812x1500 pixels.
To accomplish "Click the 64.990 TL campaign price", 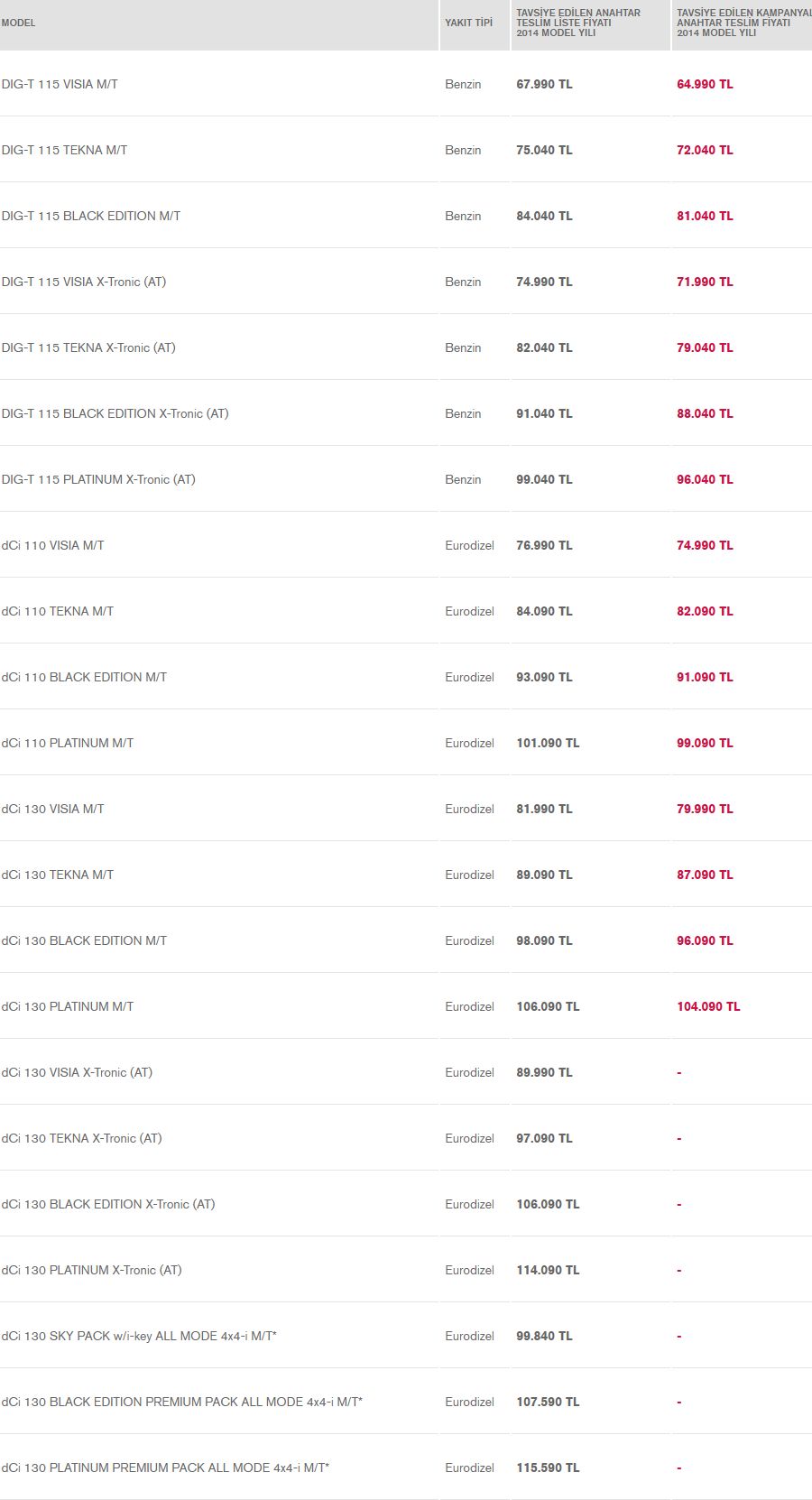I will (705, 85).
